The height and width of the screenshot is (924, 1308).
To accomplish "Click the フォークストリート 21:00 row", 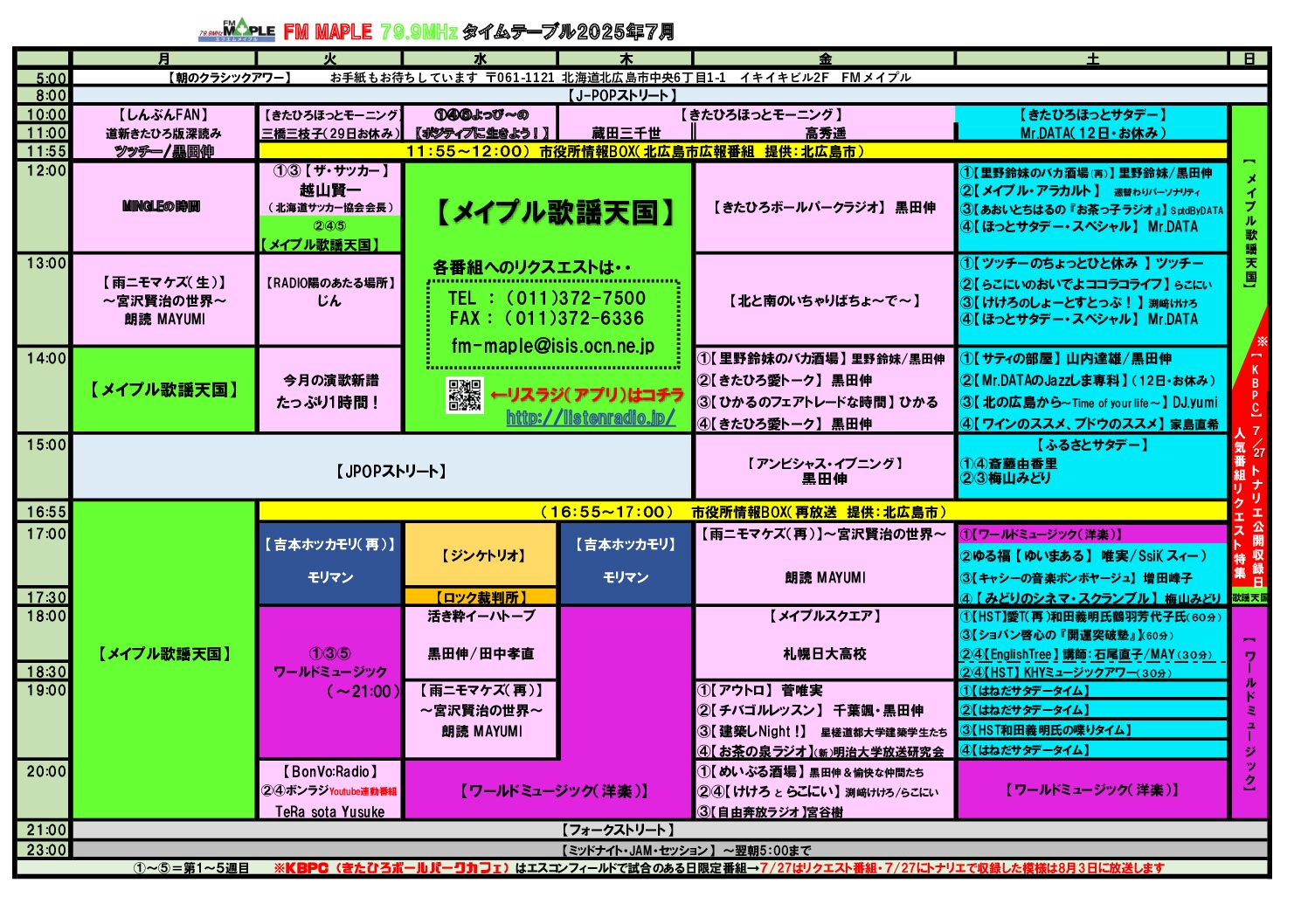I will tap(670, 830).
